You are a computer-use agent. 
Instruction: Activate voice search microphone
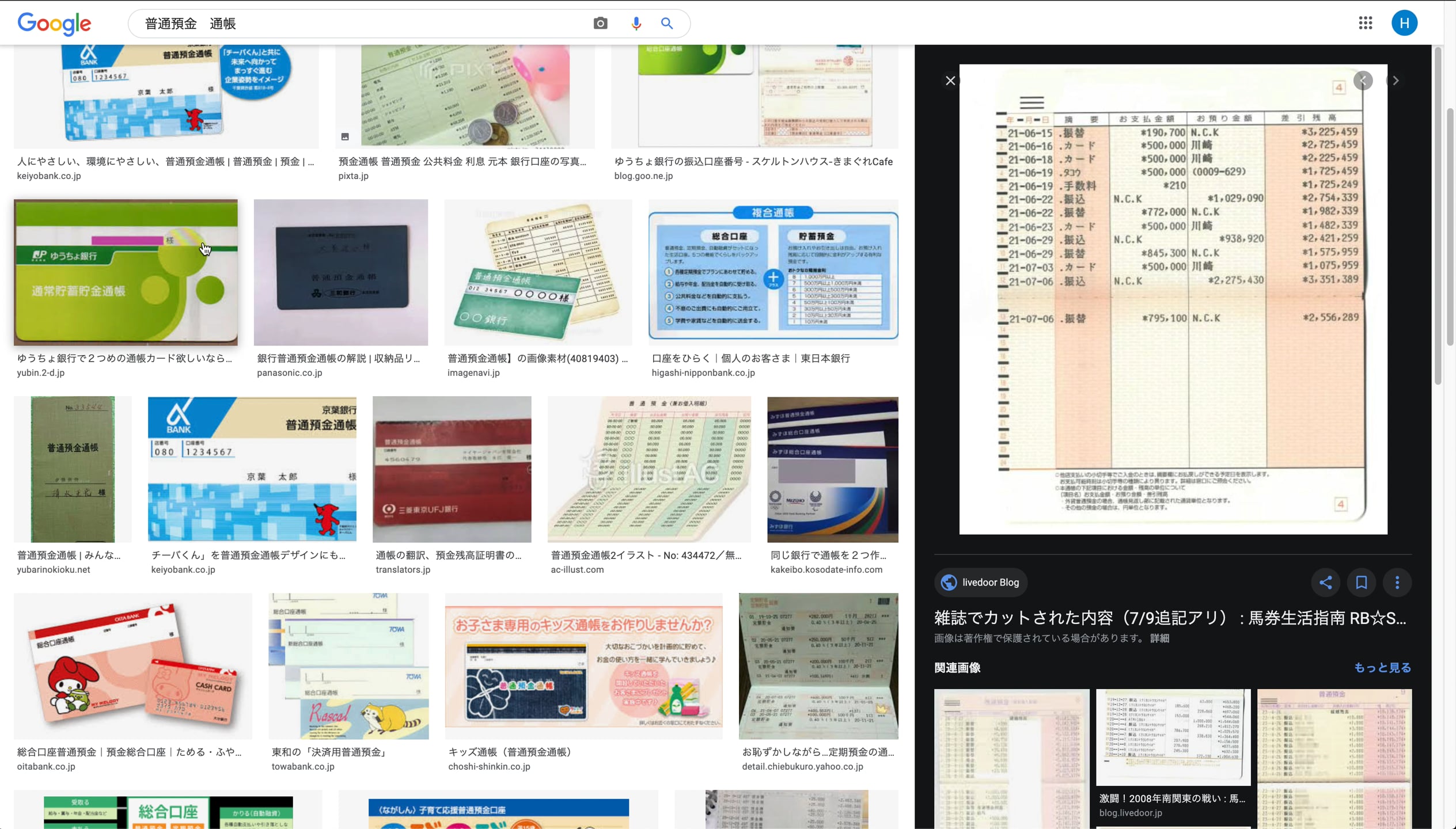click(x=635, y=23)
